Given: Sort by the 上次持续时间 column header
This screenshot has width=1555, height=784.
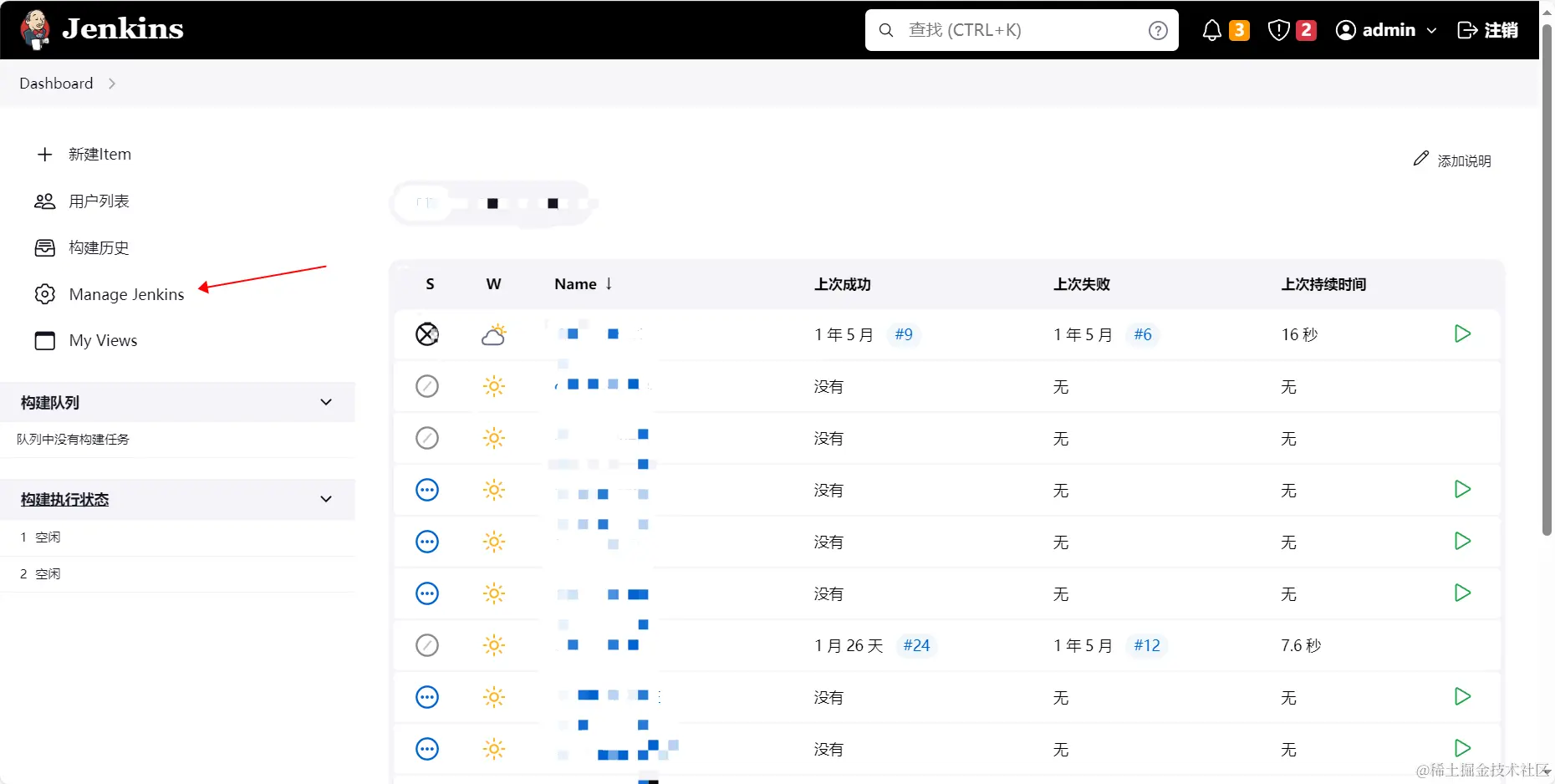Looking at the screenshot, I should click(1323, 284).
